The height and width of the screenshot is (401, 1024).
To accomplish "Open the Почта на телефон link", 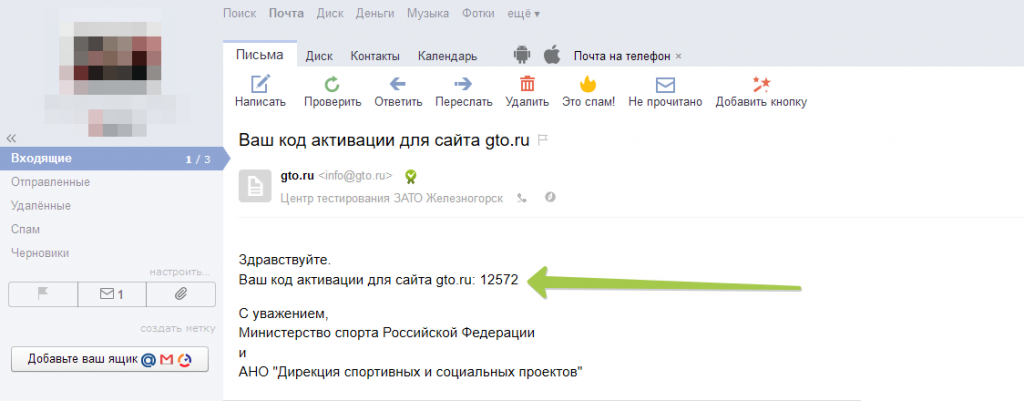I will [622, 56].
